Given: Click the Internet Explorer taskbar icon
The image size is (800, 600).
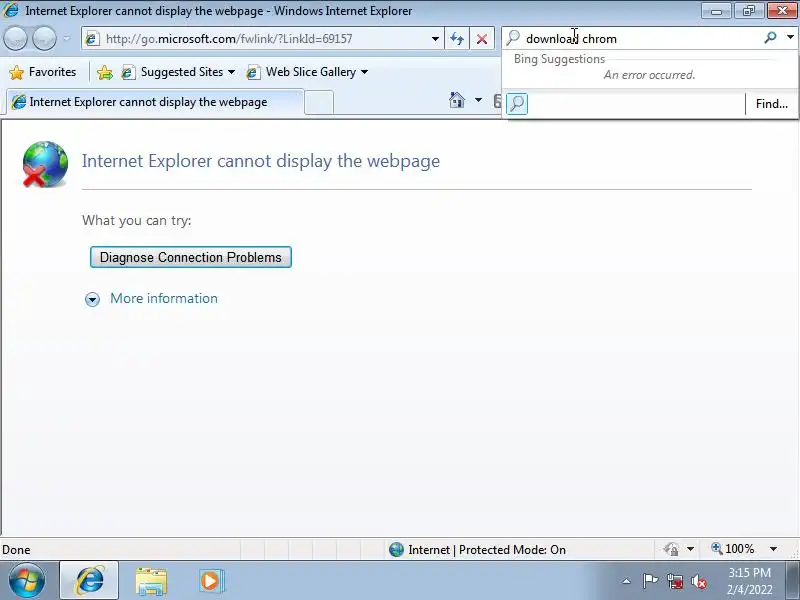Looking at the screenshot, I should [89, 581].
